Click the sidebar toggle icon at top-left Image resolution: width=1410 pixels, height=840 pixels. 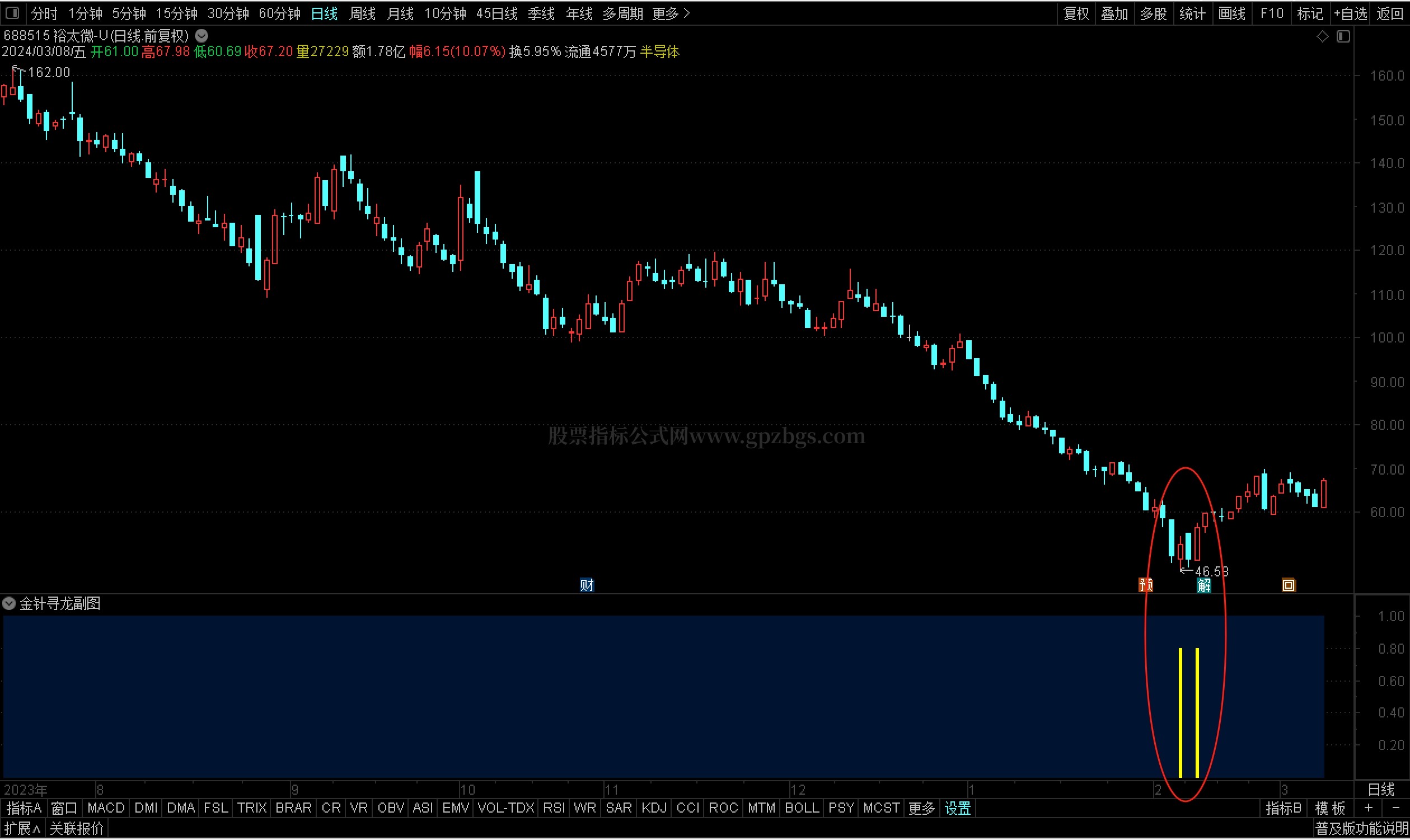(12, 12)
